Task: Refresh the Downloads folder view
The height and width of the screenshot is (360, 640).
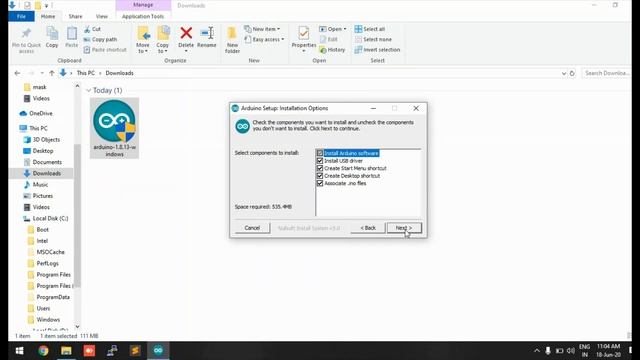Action: 572,73
